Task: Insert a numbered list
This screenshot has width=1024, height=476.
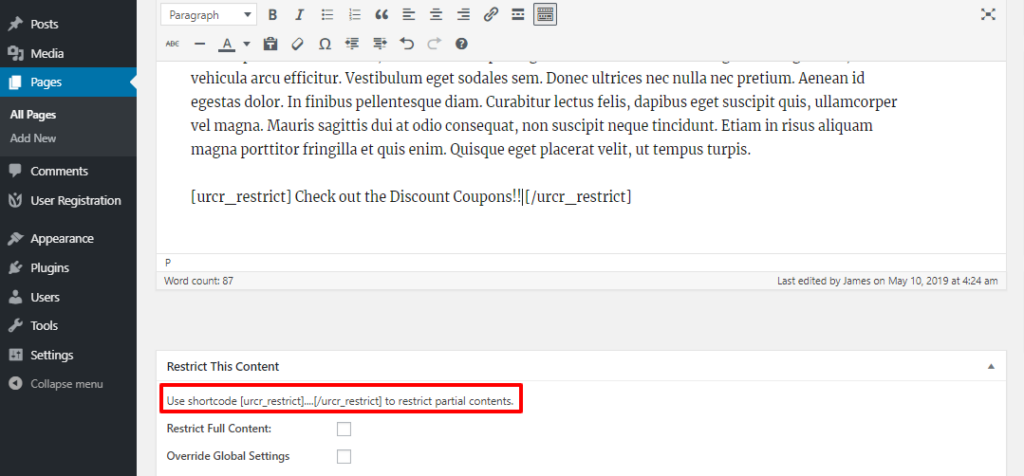Action: 355,15
